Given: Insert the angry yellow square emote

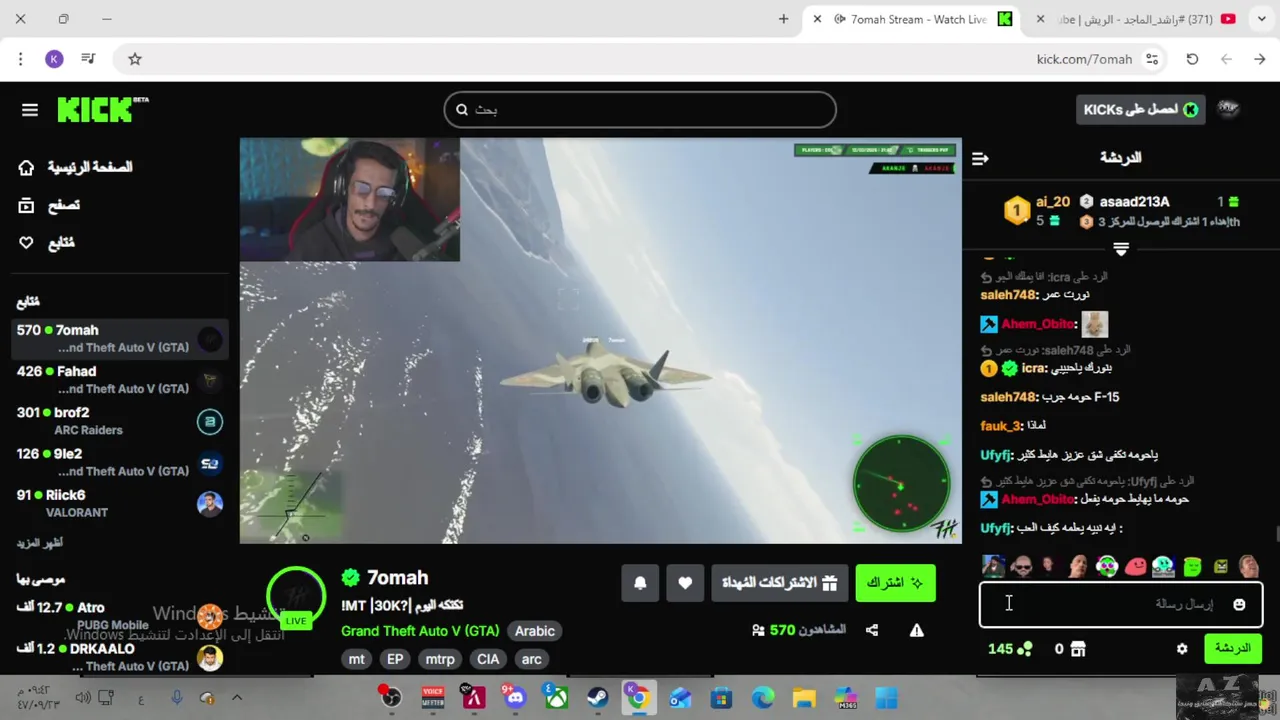Looking at the screenshot, I should point(1221,567).
